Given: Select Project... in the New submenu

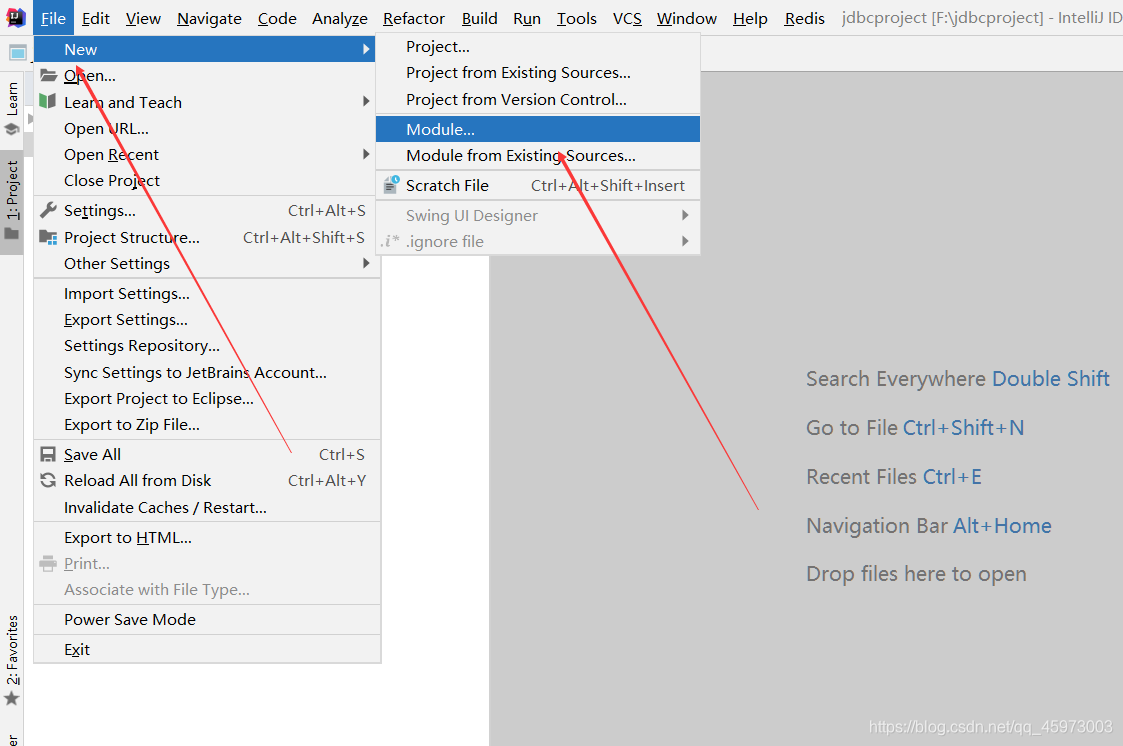Looking at the screenshot, I should click(x=538, y=47).
